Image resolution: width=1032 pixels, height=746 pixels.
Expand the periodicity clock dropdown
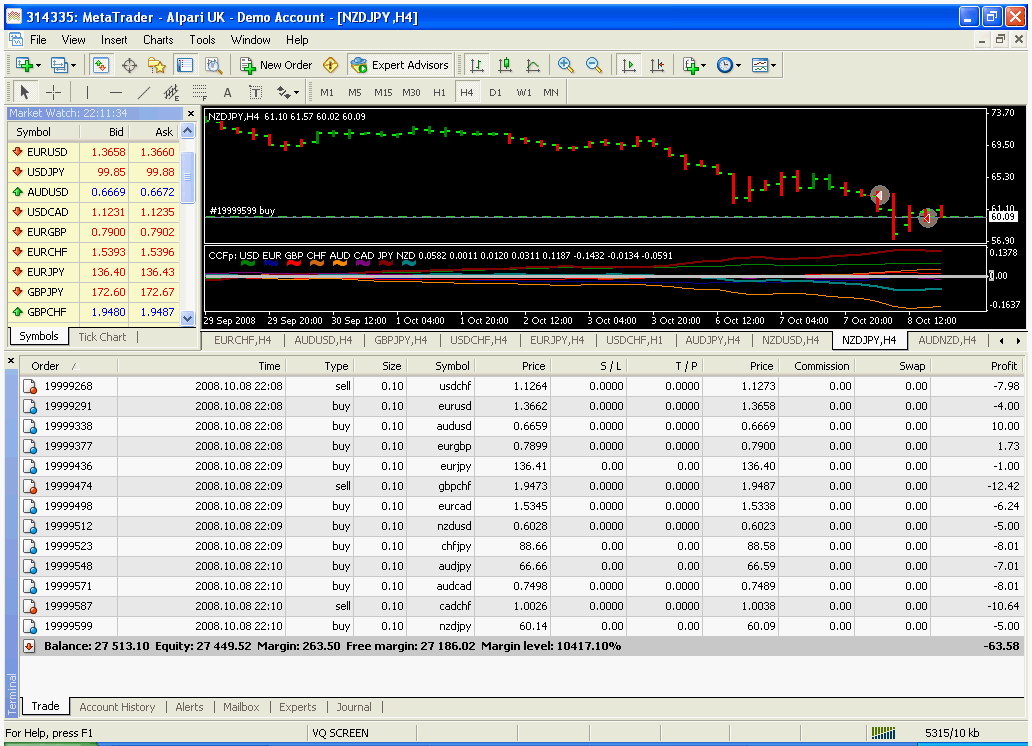pos(738,65)
